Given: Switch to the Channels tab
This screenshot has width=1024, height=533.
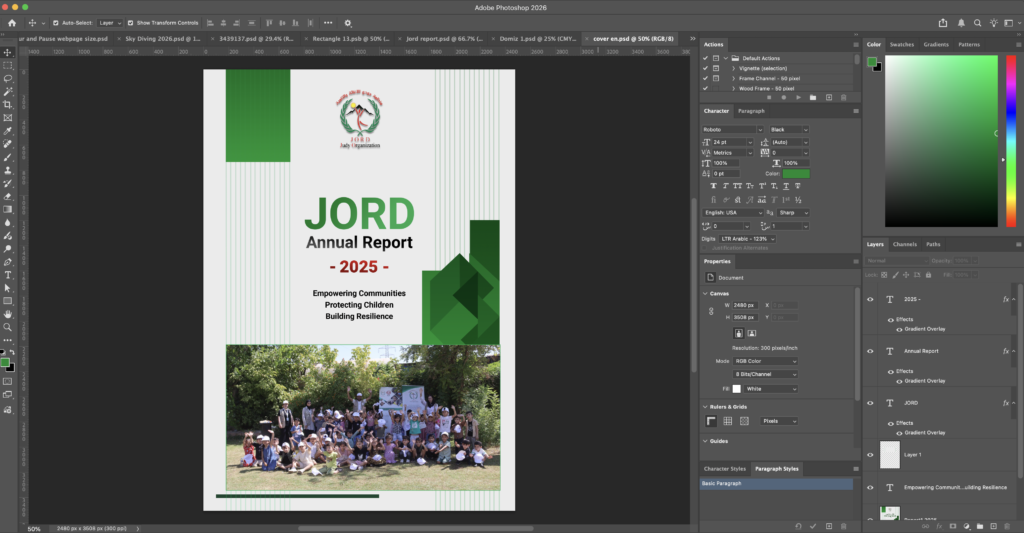Looking at the screenshot, I should tap(904, 244).
